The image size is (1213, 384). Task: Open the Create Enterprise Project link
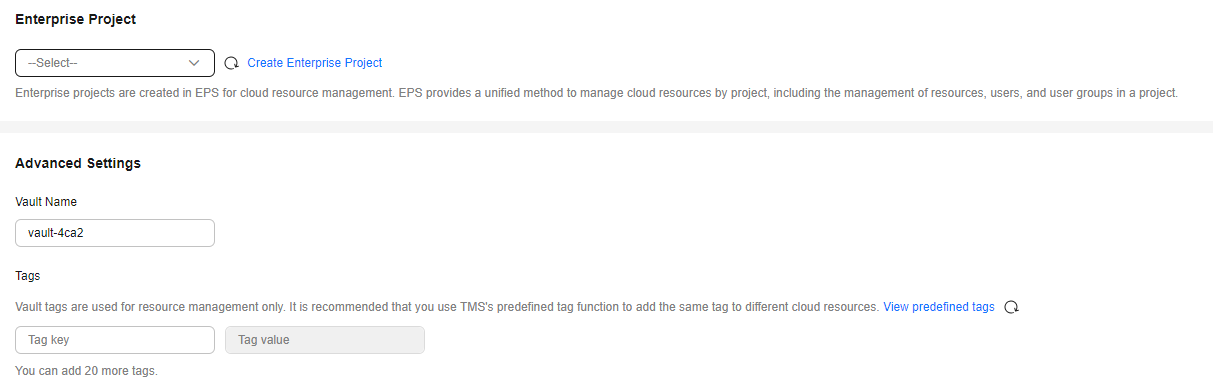point(315,63)
